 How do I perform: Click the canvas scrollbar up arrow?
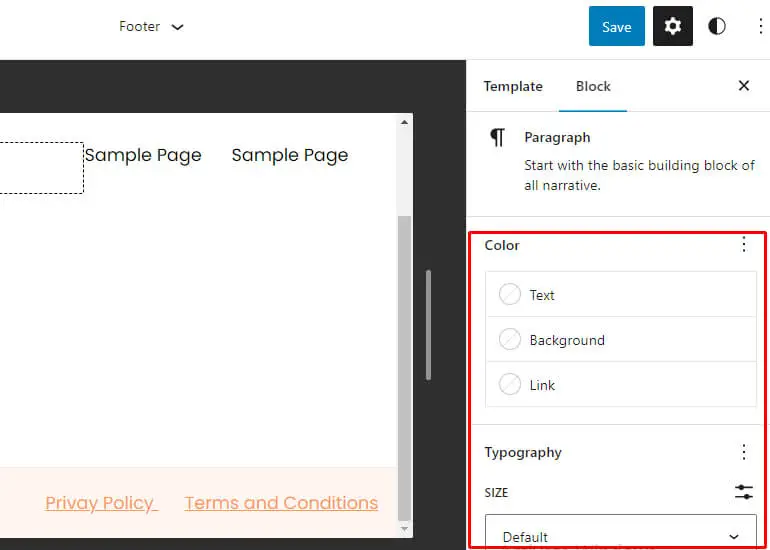(x=404, y=122)
